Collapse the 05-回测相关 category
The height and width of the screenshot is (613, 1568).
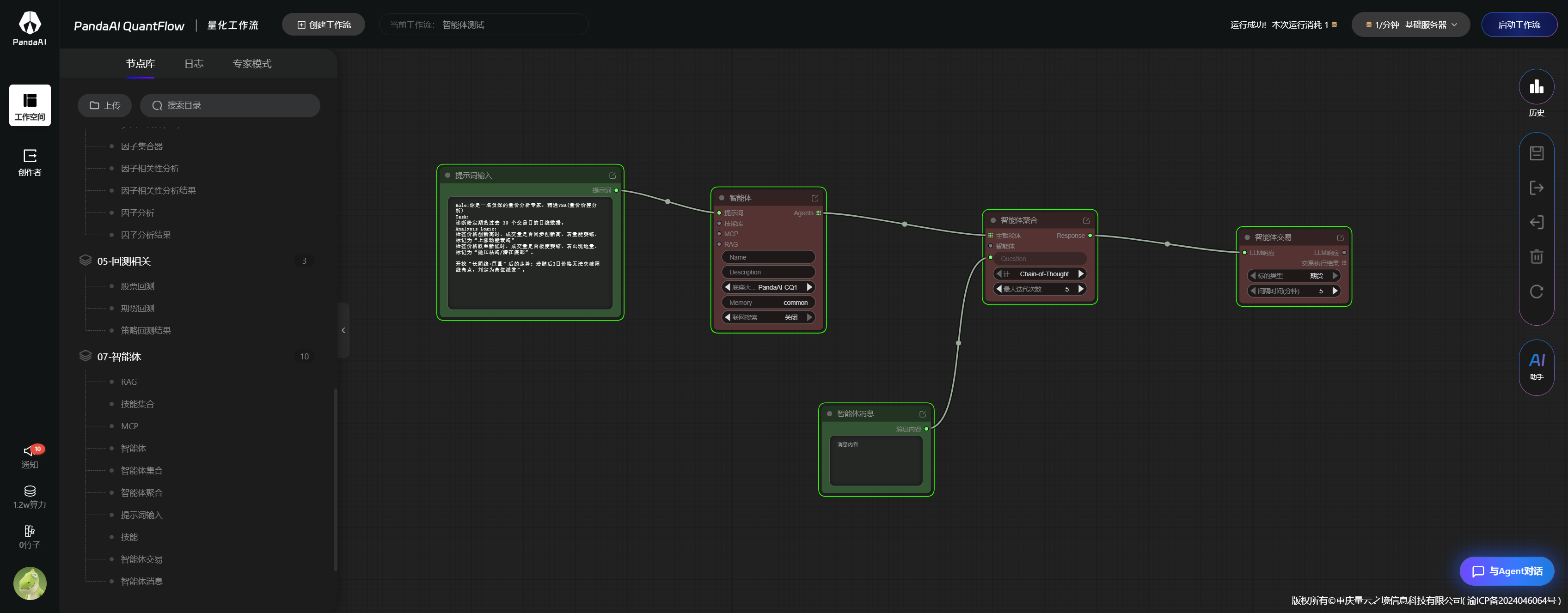(x=123, y=261)
